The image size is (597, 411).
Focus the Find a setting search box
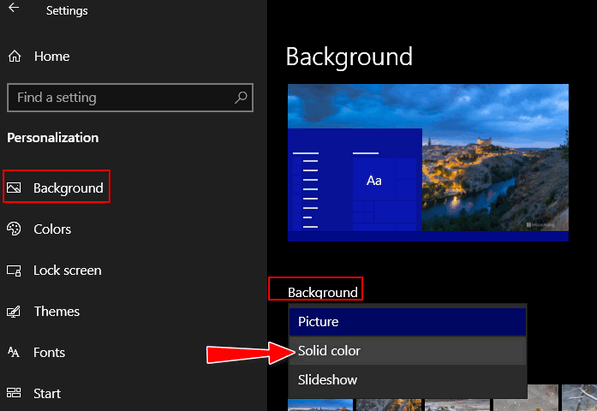[x=130, y=98]
